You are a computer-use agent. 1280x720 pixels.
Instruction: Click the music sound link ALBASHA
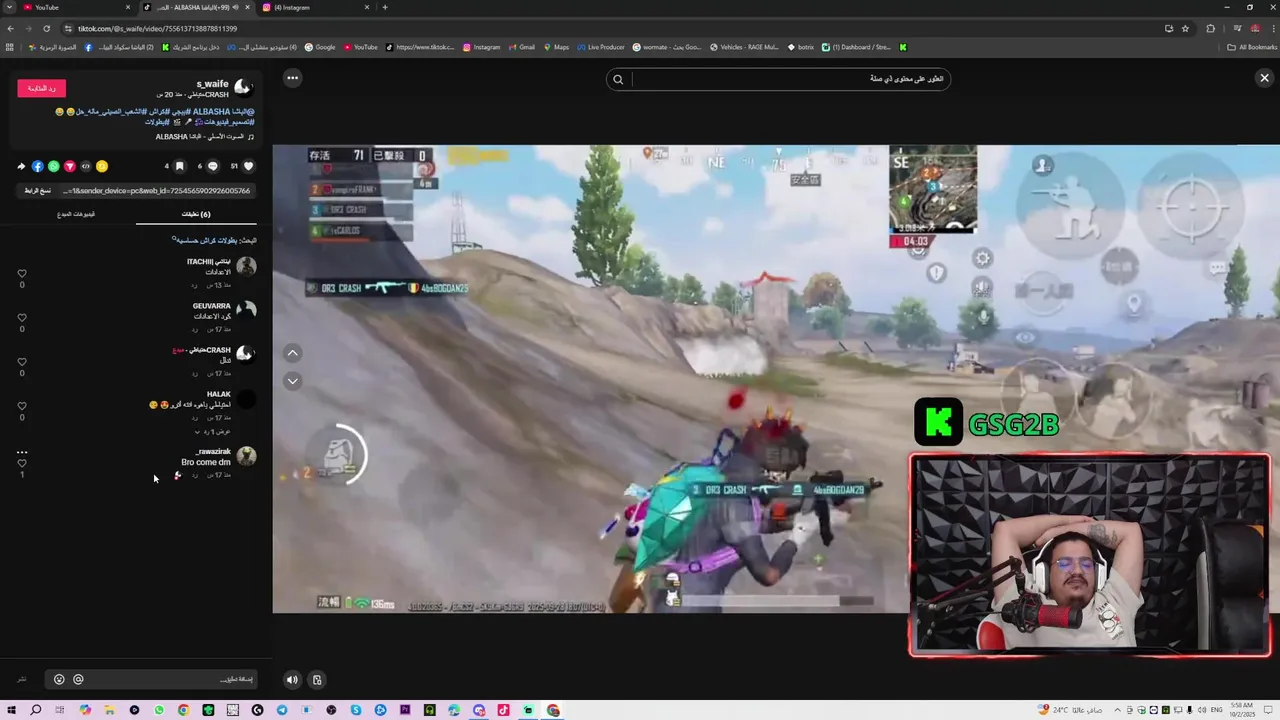(206, 137)
